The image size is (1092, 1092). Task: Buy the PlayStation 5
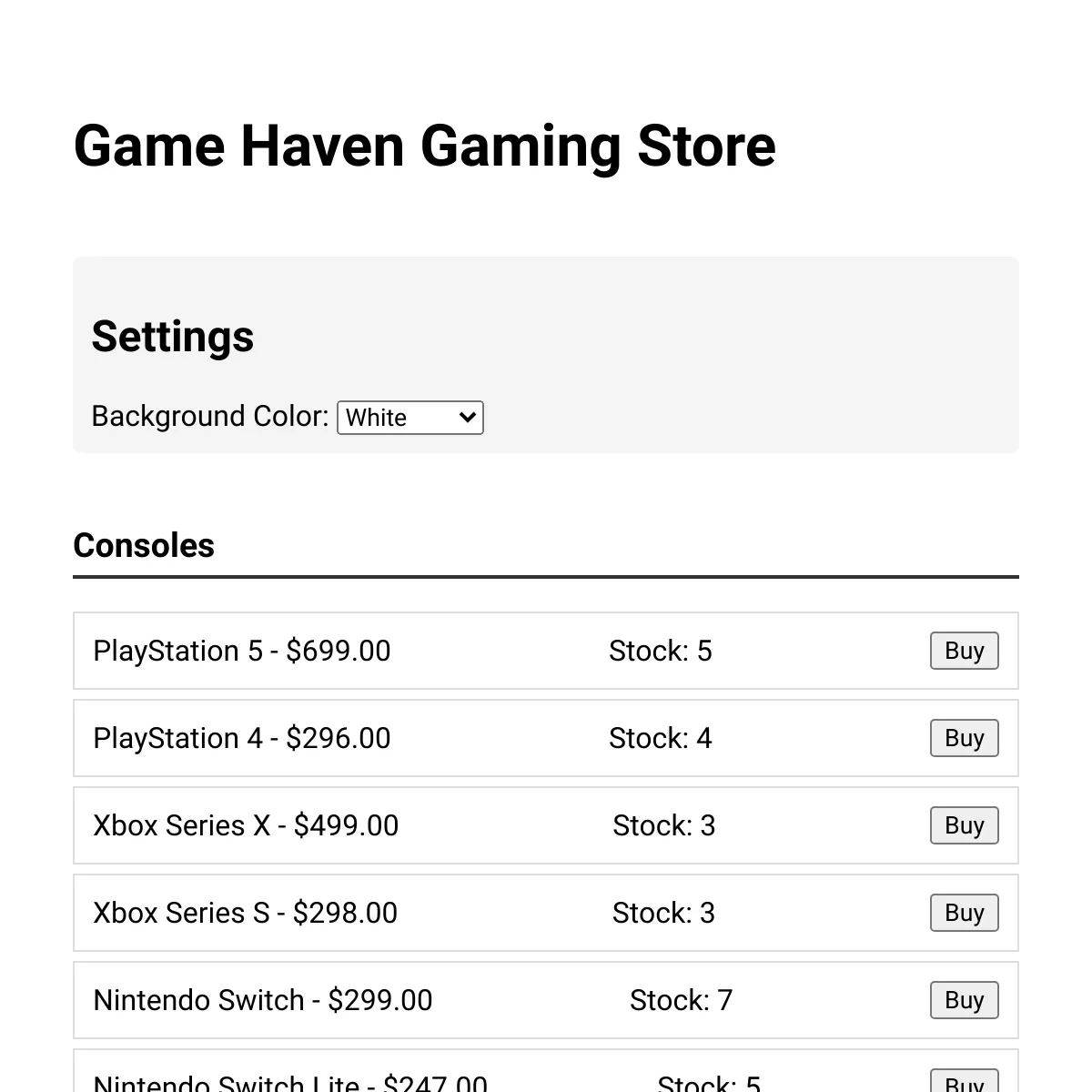click(964, 651)
